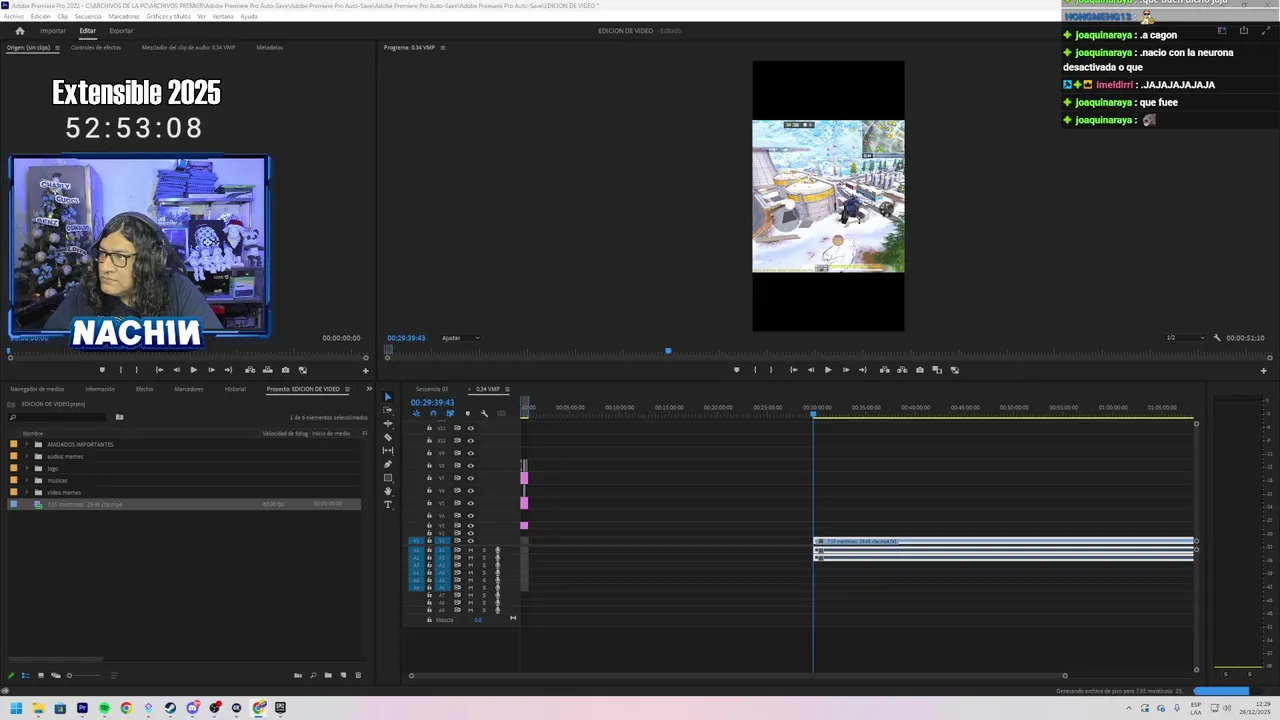Switch to Exportar workspace tab
This screenshot has width=1280, height=720.
click(x=121, y=31)
